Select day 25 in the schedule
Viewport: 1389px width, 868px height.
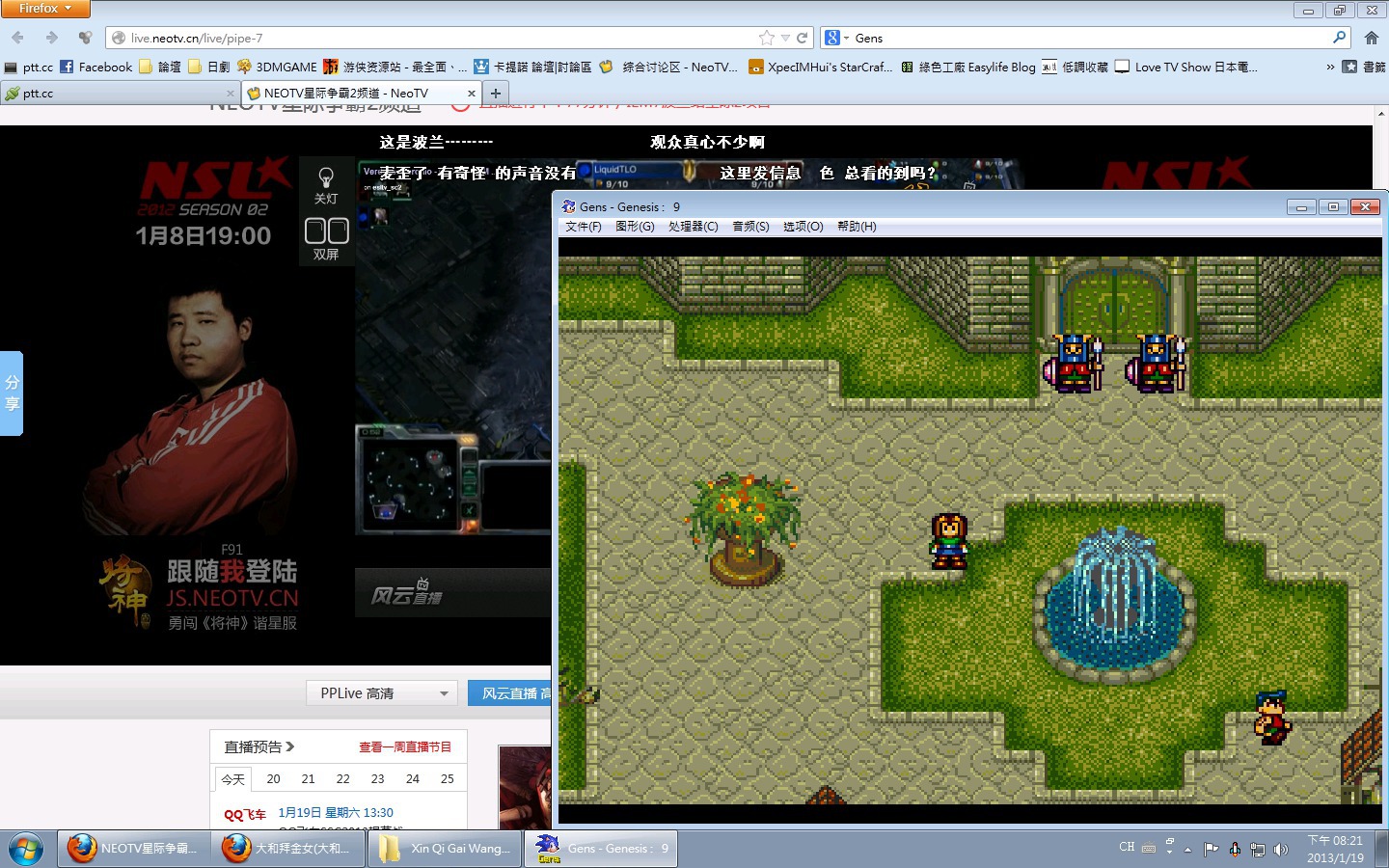[x=448, y=779]
